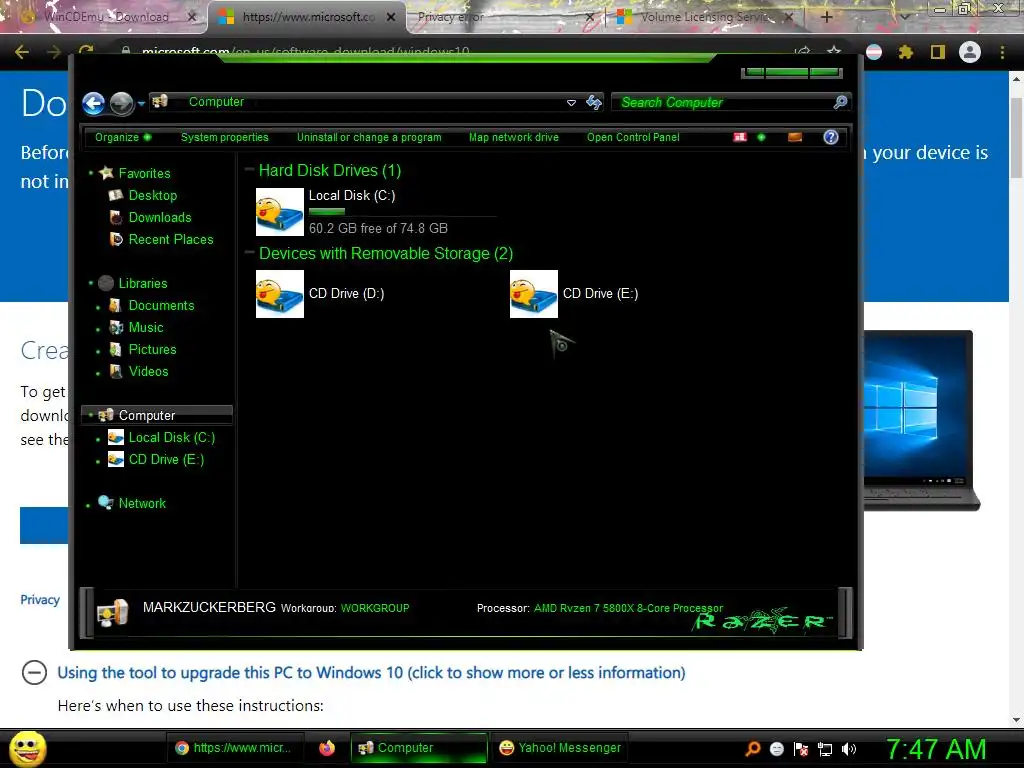The height and width of the screenshot is (768, 1024).
Task: Click the Search Computer field
Action: pos(730,103)
